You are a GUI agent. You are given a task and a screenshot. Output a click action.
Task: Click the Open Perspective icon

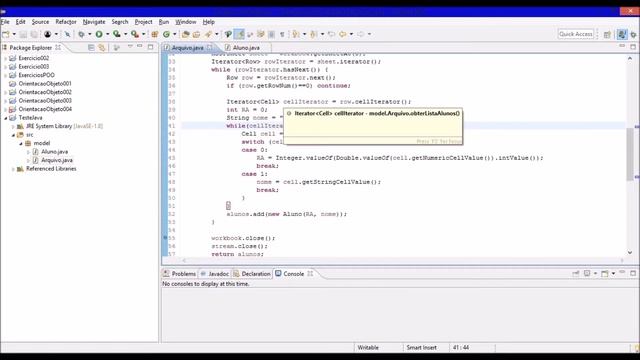pos(607,35)
